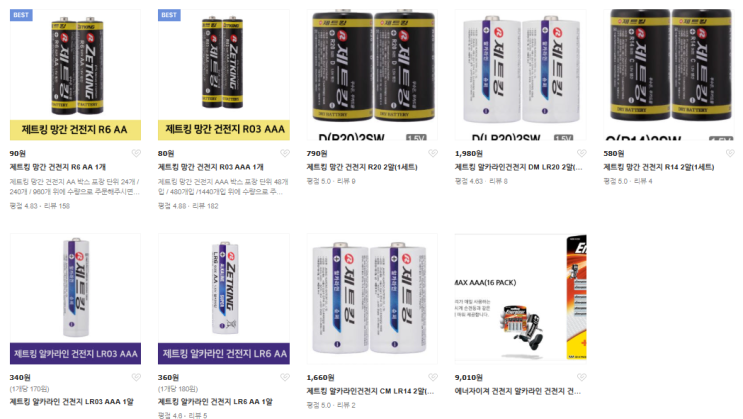View the R6 AA manganese battery thumbnail
Screen dimensions: 743x419
coord(75,74)
